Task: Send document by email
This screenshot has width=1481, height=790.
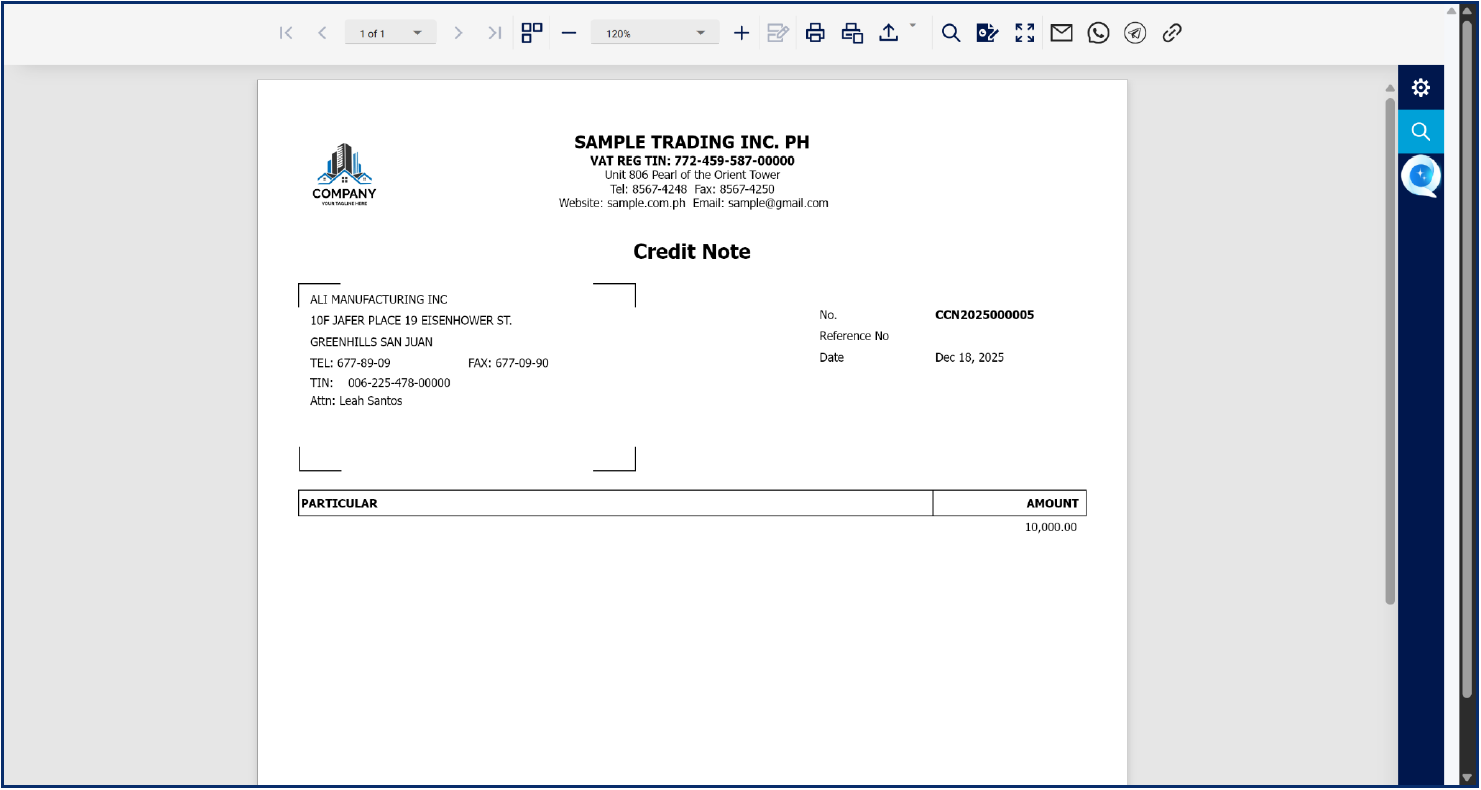Action: [x=1061, y=33]
